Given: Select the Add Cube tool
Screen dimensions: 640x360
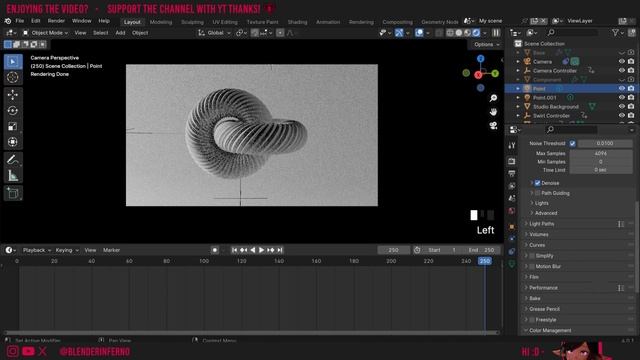Looking at the screenshot, I should [13, 193].
